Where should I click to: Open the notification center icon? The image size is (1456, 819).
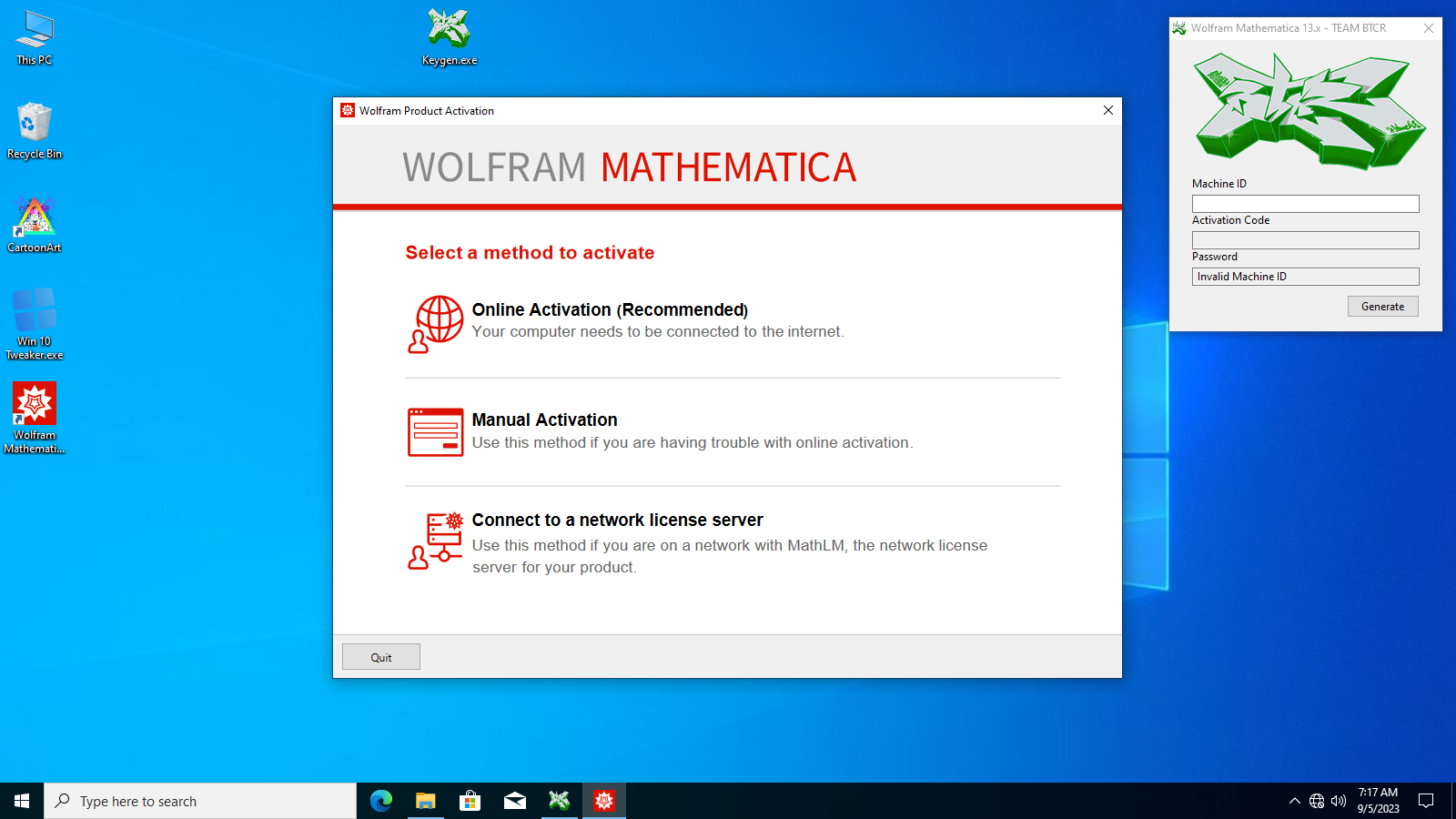coord(1426,801)
